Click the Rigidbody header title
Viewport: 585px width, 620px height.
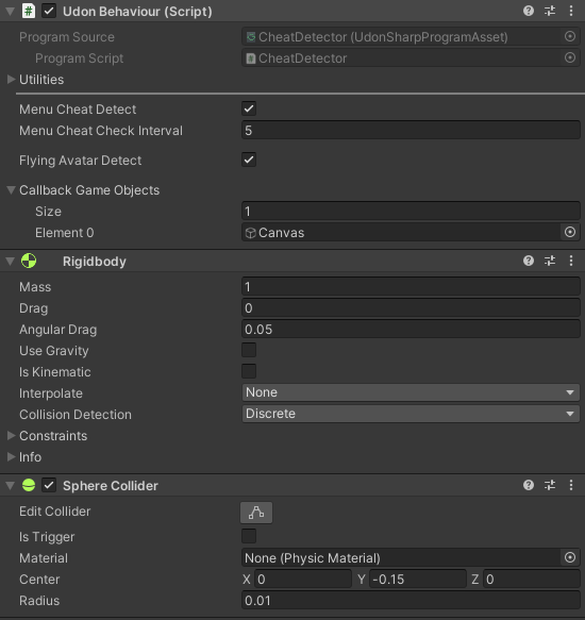94,261
